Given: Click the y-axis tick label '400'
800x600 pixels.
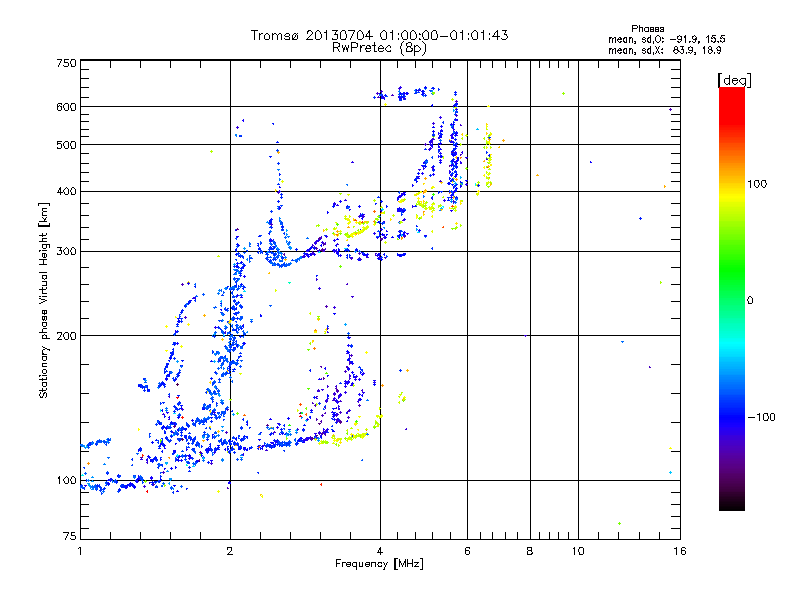Looking at the screenshot, I should [66, 191].
